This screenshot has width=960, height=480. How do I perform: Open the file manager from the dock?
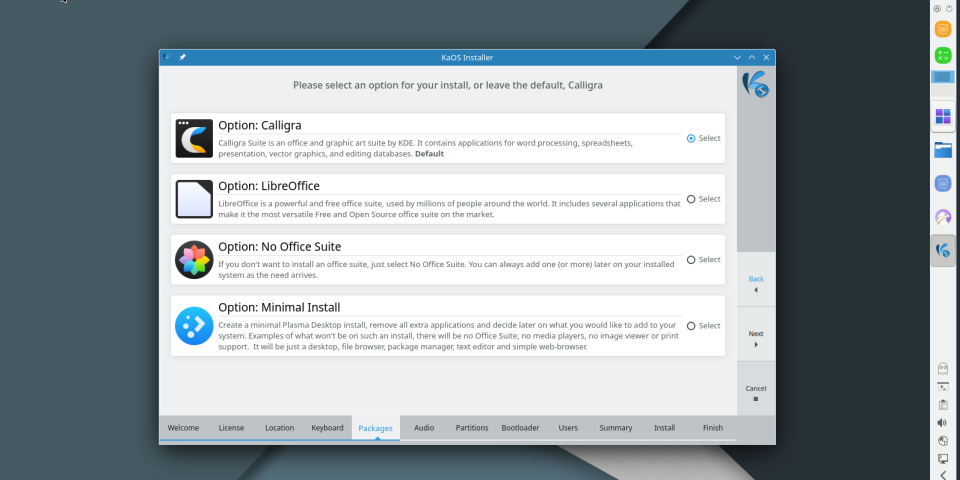[x=942, y=150]
